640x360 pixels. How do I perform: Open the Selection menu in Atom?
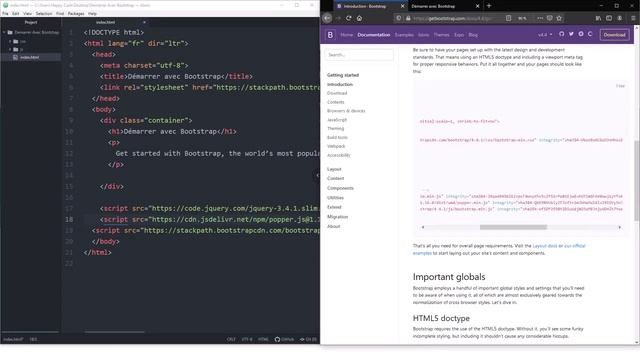[44, 13]
